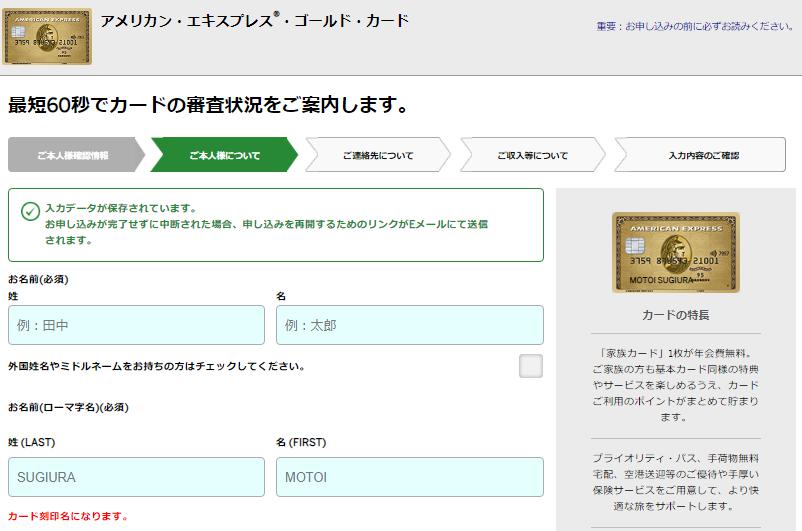The height and width of the screenshot is (531, 802).
Task: Check the foreign name or middle name box
Action: coord(531,366)
